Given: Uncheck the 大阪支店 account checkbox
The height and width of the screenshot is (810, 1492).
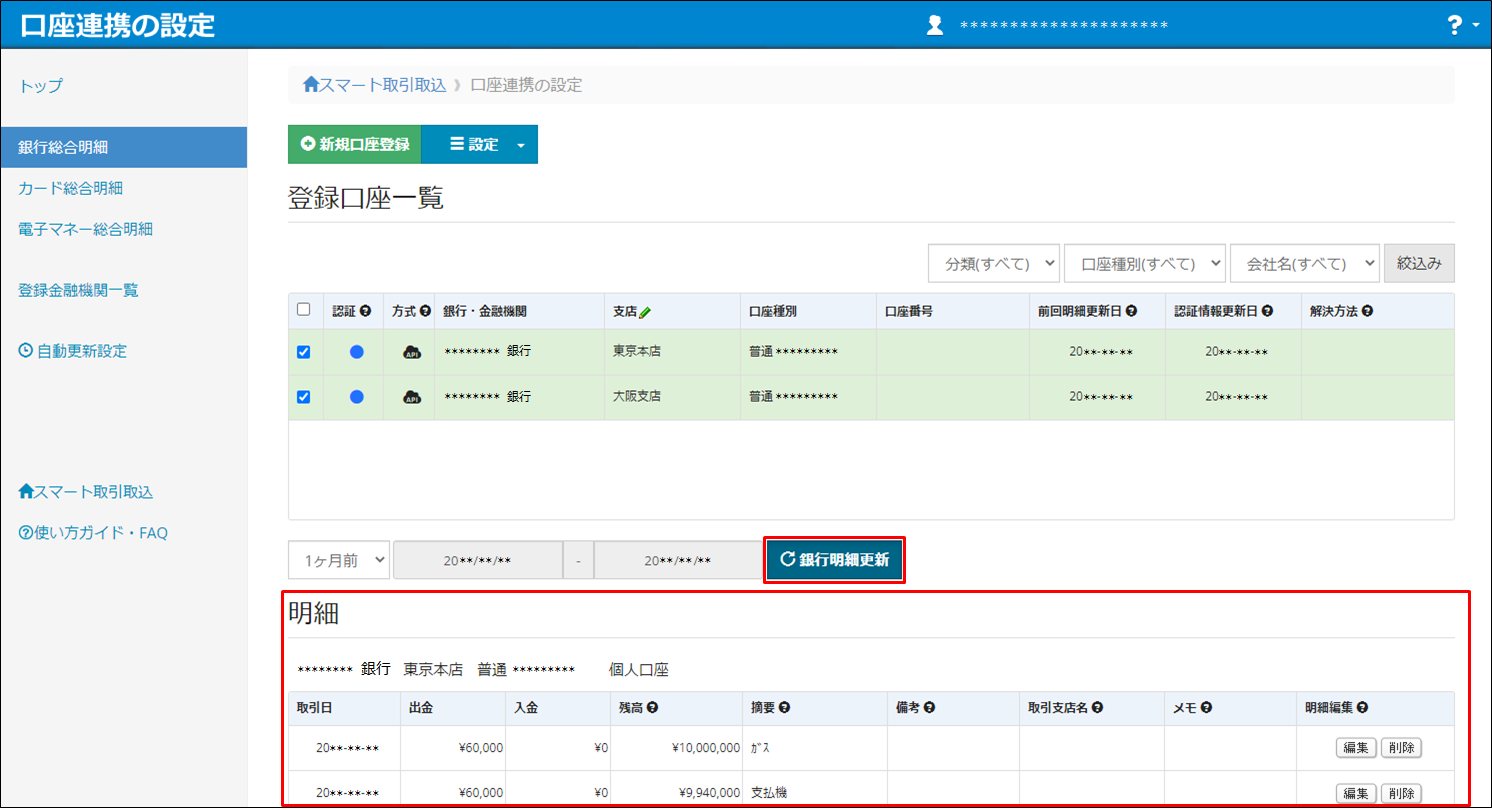Looking at the screenshot, I should (x=304, y=397).
